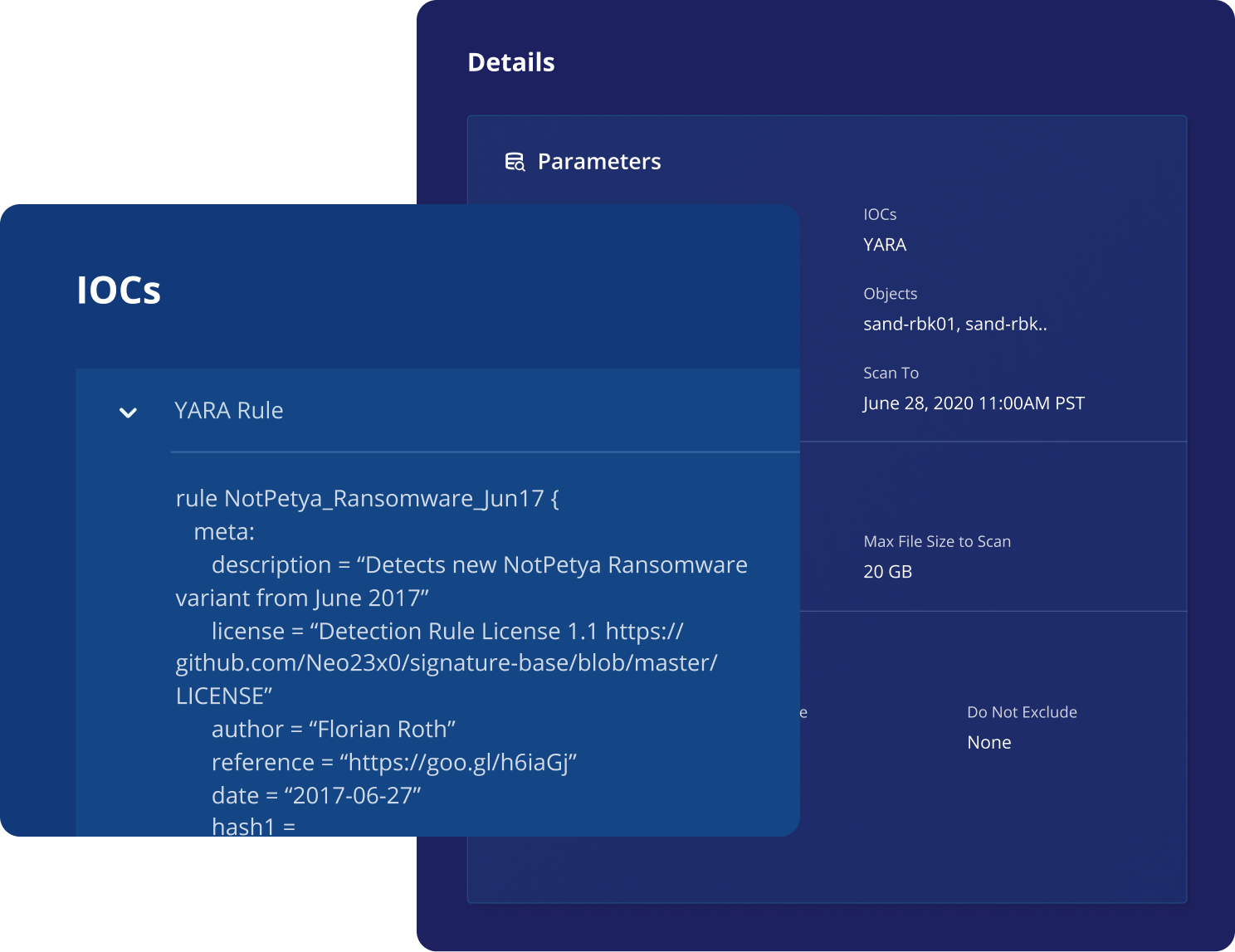Click the Parameters section title
Viewport: 1235px width, 952px height.
[x=598, y=162]
